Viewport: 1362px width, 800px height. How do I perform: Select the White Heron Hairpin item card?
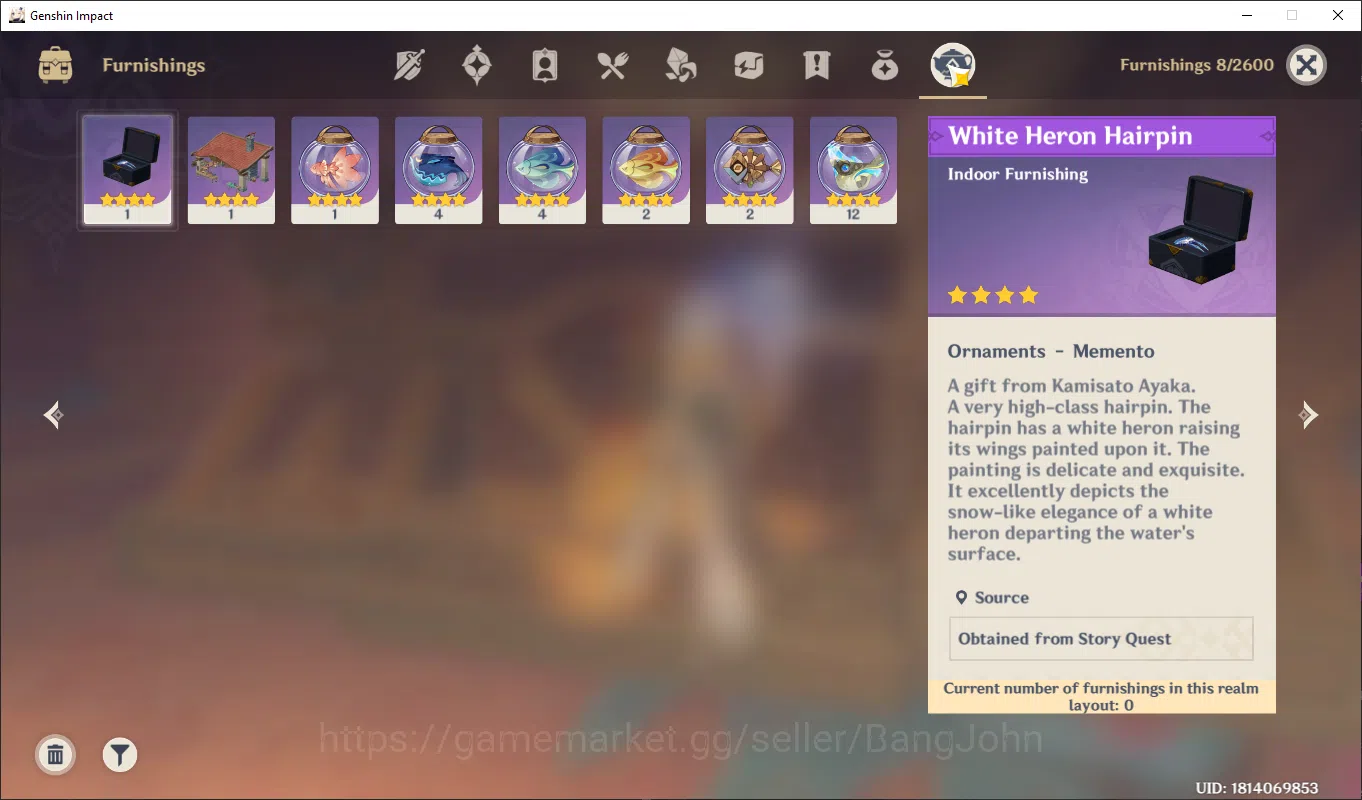point(128,170)
